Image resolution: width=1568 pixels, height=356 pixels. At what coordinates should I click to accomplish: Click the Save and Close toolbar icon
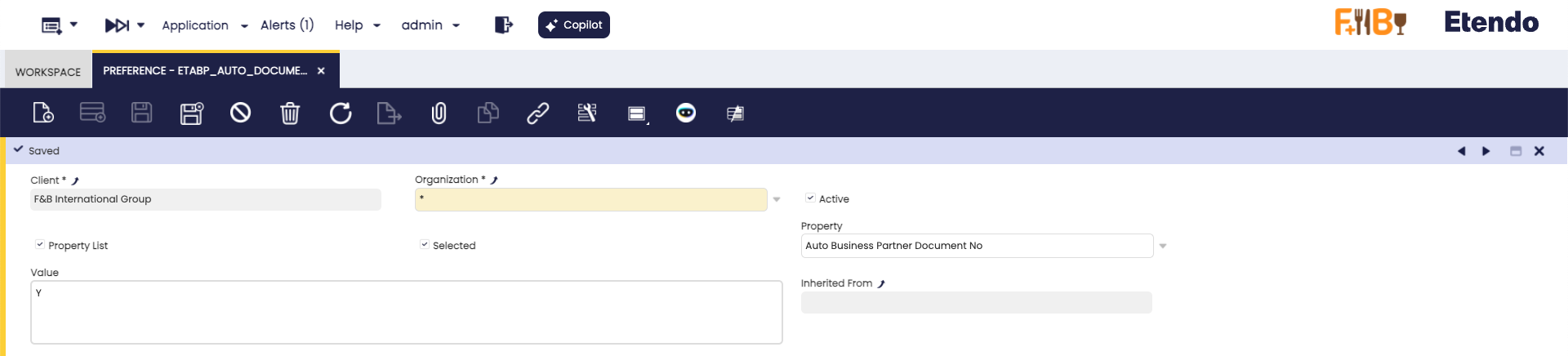(x=191, y=113)
